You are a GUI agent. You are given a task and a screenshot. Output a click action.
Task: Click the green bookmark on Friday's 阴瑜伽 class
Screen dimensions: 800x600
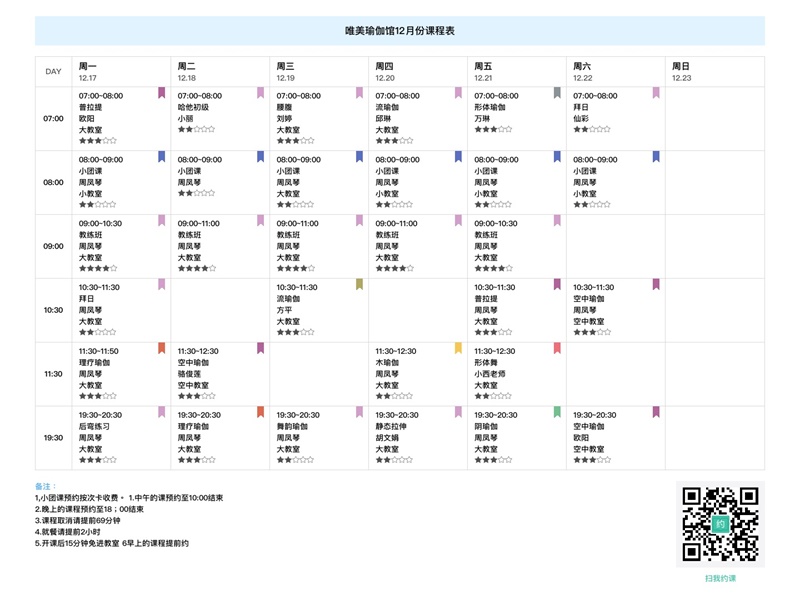coord(557,412)
